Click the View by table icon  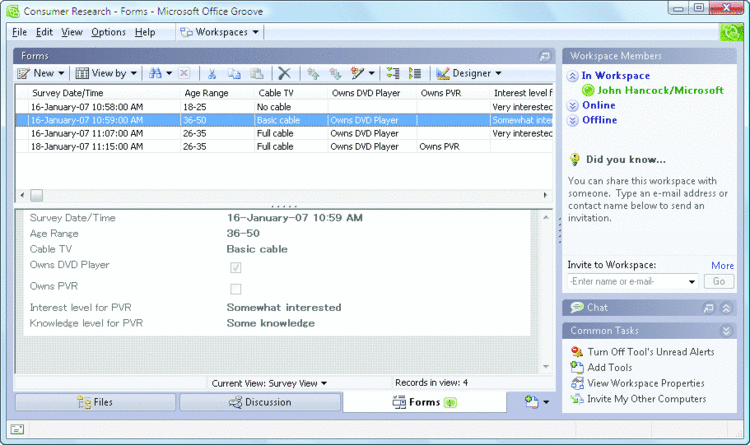pyautogui.click(x=82, y=73)
